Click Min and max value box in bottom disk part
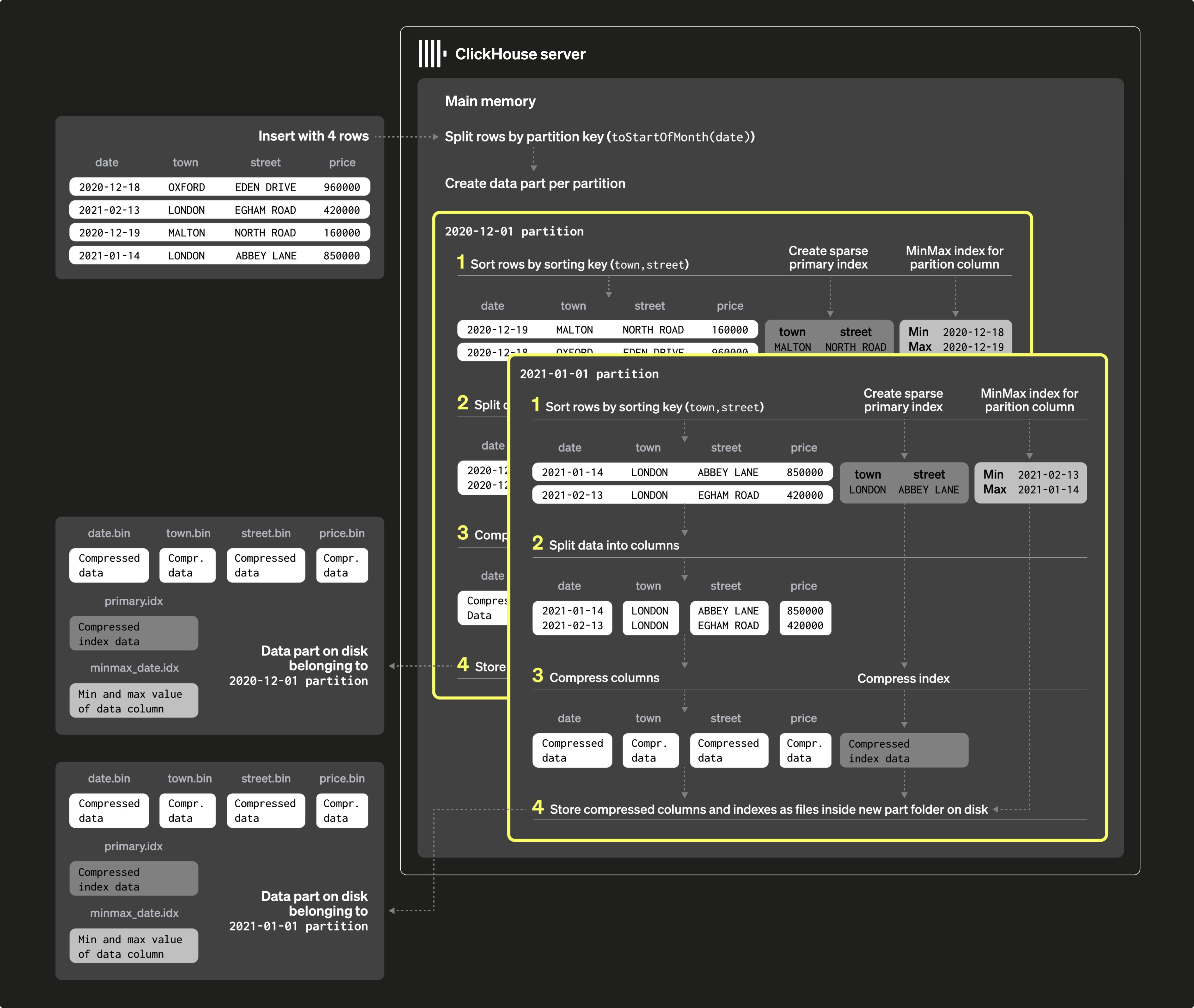Screen dimensions: 1194x1008 click(x=134, y=946)
